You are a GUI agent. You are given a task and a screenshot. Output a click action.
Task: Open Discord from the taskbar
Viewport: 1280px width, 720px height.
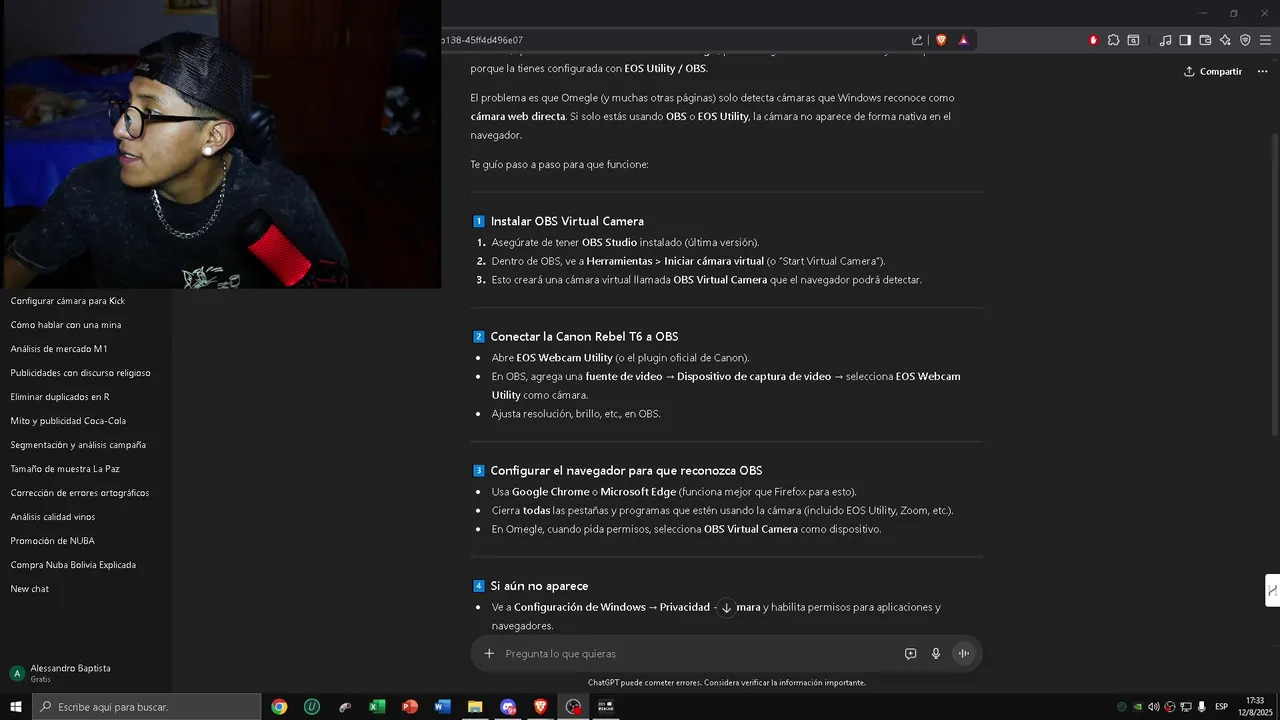coord(508,707)
